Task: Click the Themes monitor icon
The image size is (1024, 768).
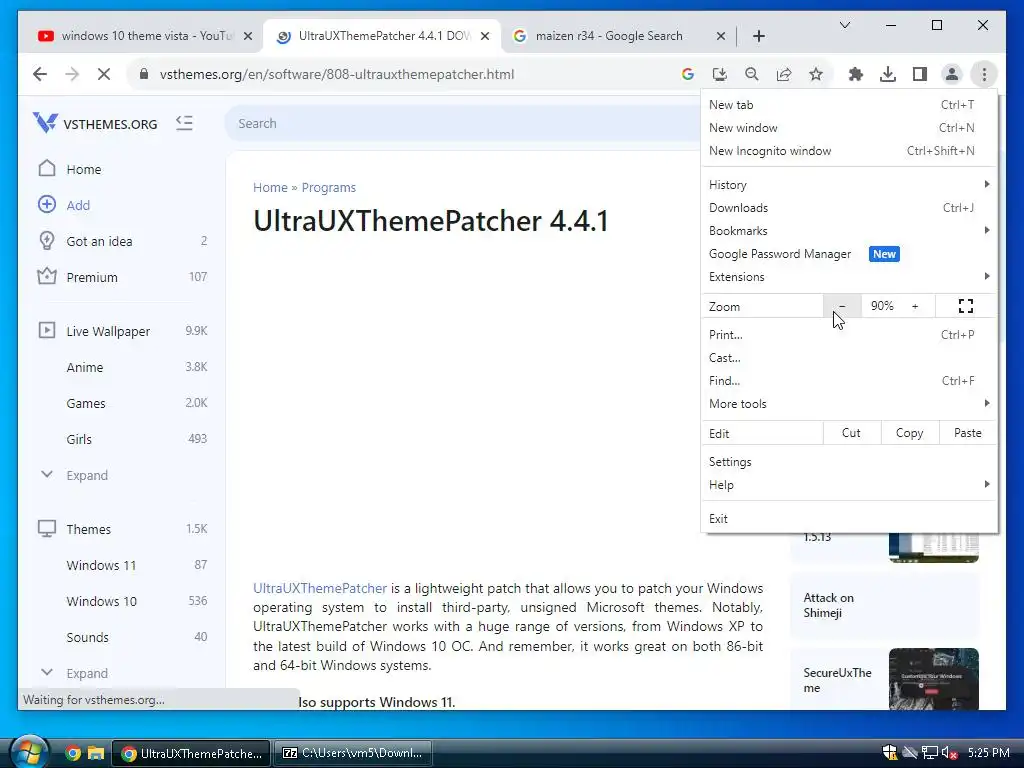Action: [46, 528]
